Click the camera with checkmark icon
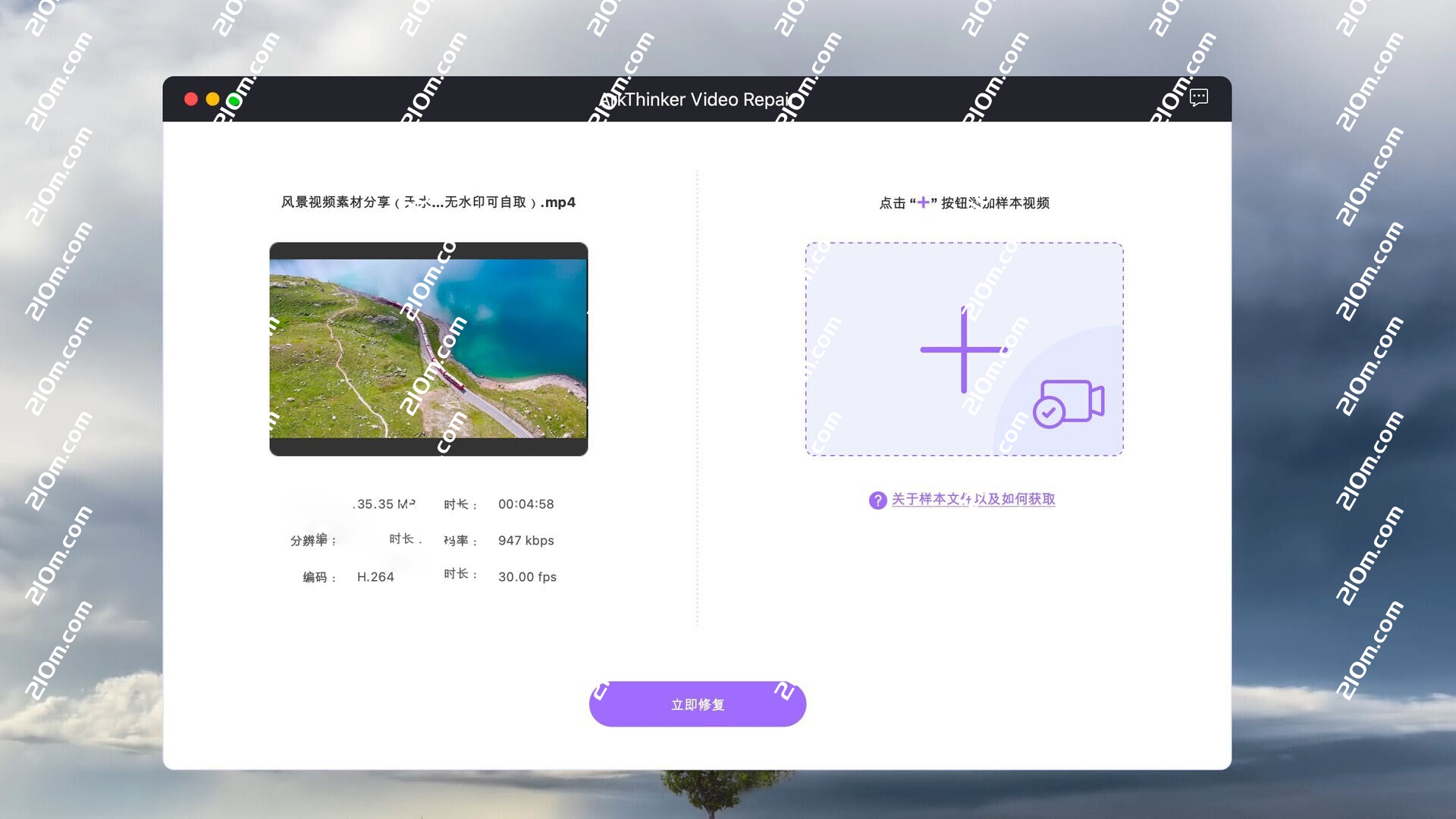 pos(1068,403)
